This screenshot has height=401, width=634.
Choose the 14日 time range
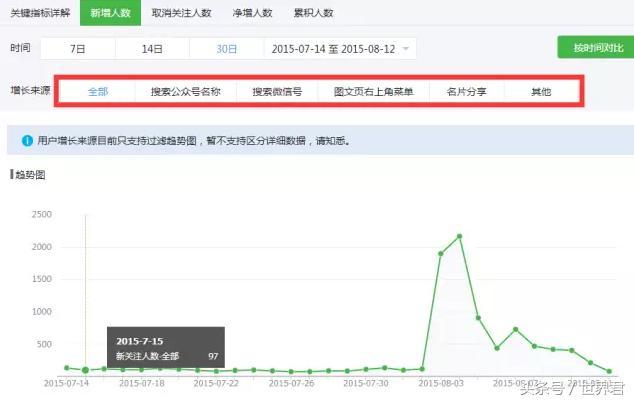pos(152,49)
